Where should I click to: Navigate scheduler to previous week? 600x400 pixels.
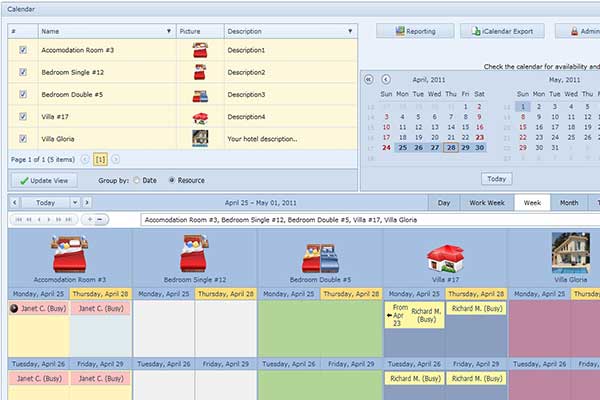[14, 202]
